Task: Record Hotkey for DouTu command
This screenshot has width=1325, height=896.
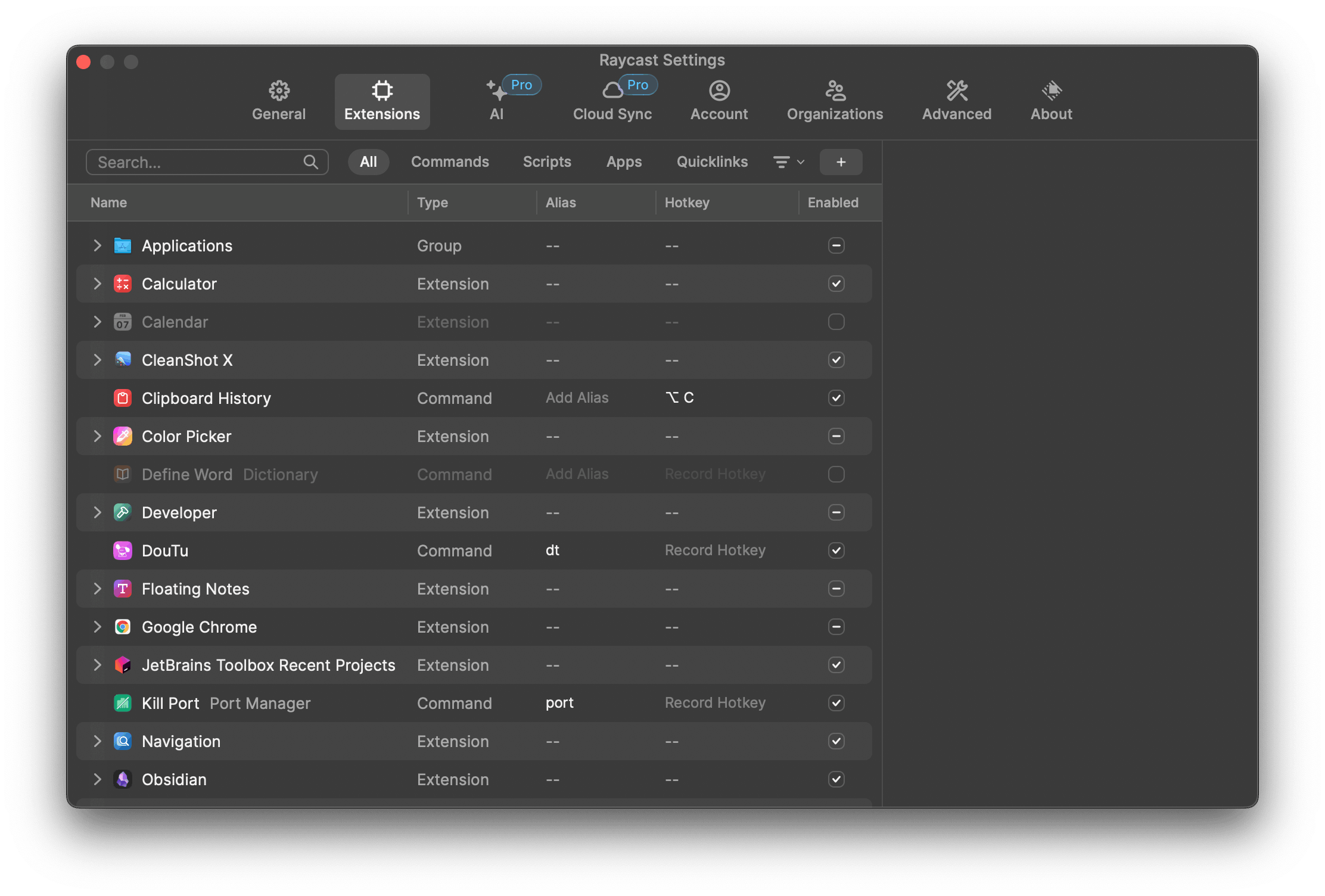Action: [715, 550]
